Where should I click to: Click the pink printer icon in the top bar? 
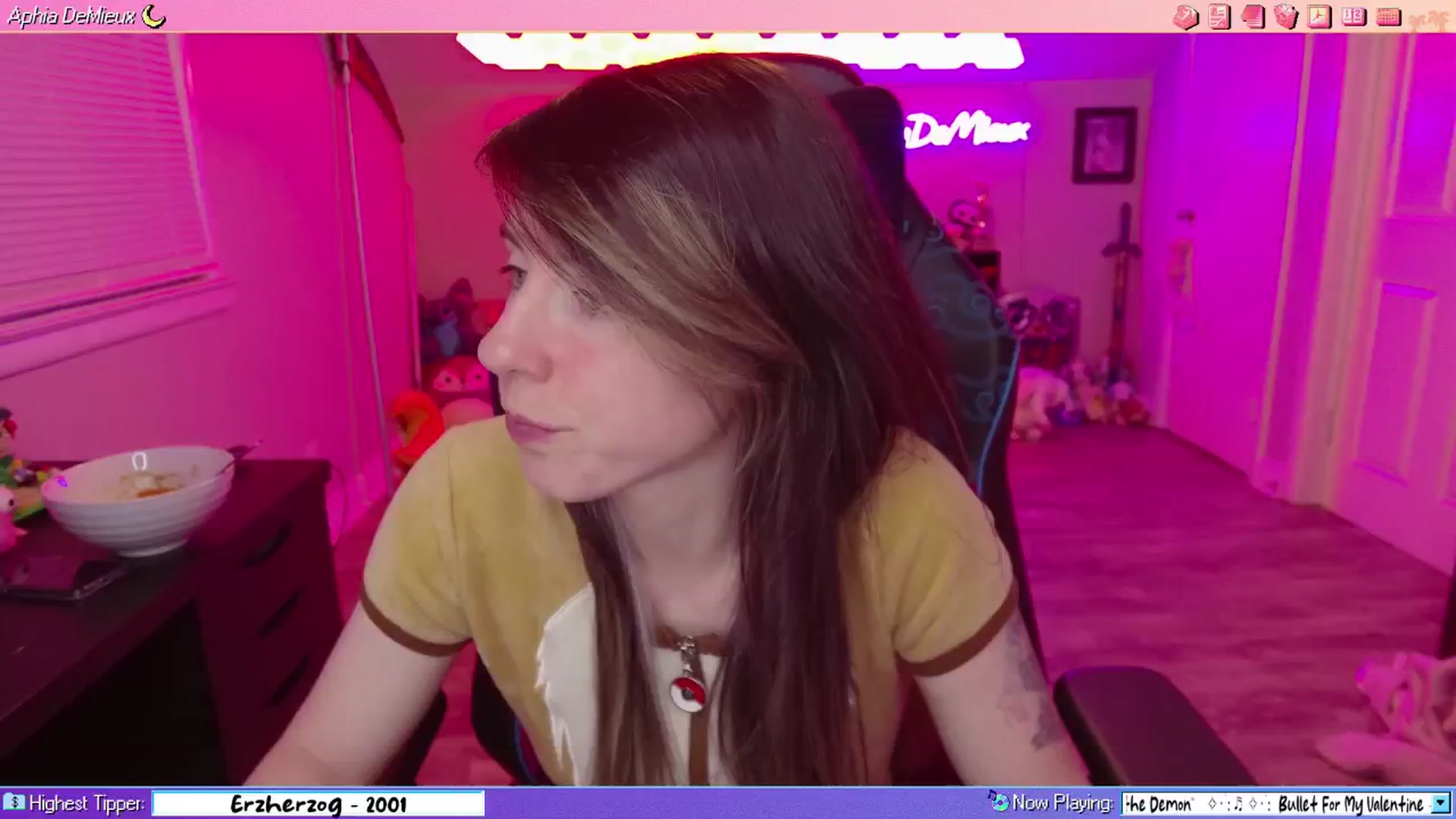[x=1185, y=17]
